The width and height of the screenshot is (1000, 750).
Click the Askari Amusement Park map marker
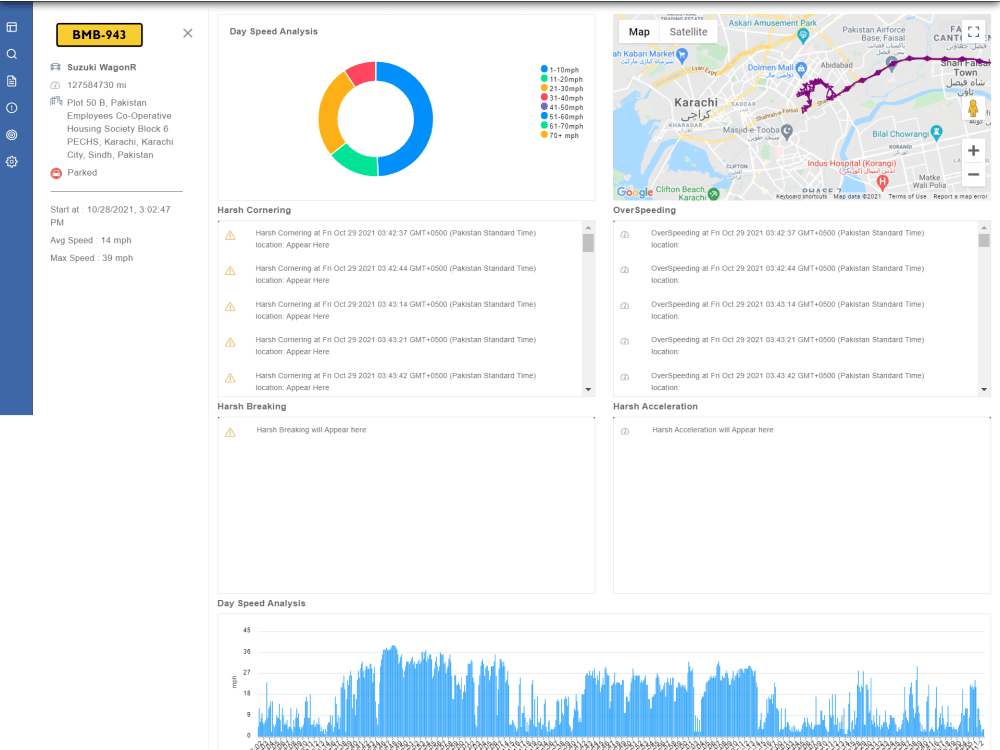[803, 36]
